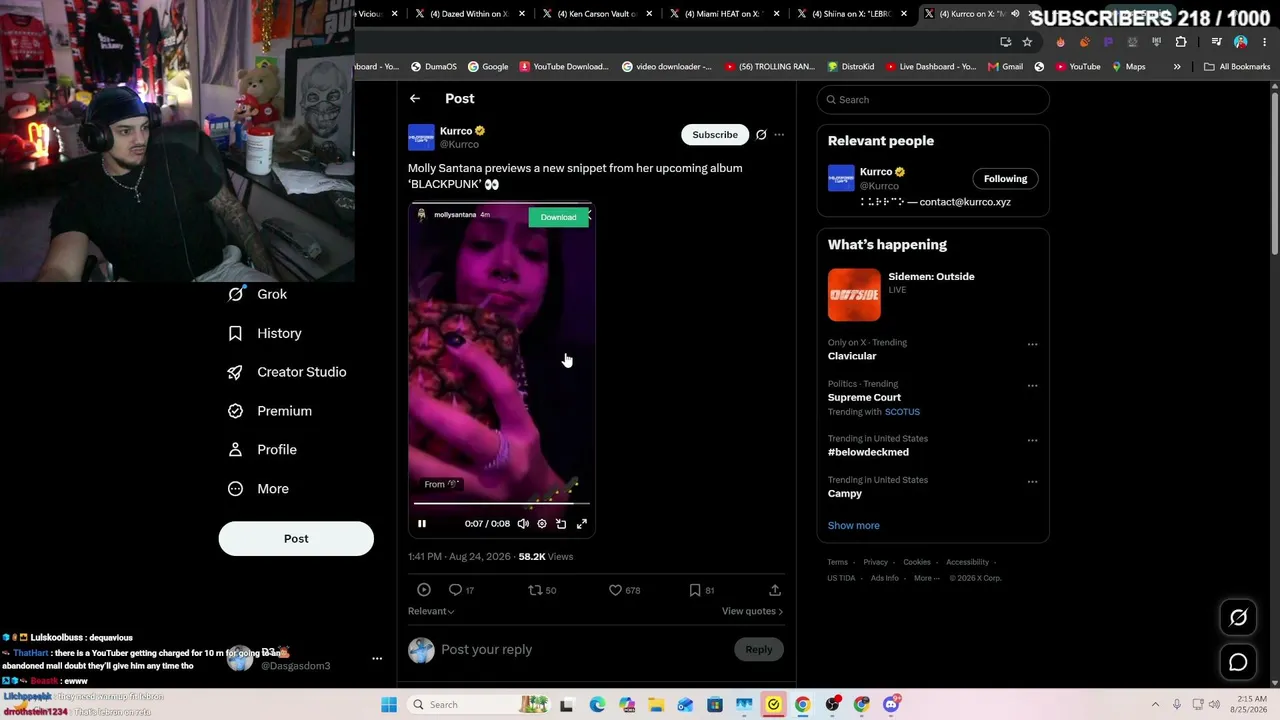Switch to the Miami HEAT on X tab

click(x=725, y=14)
